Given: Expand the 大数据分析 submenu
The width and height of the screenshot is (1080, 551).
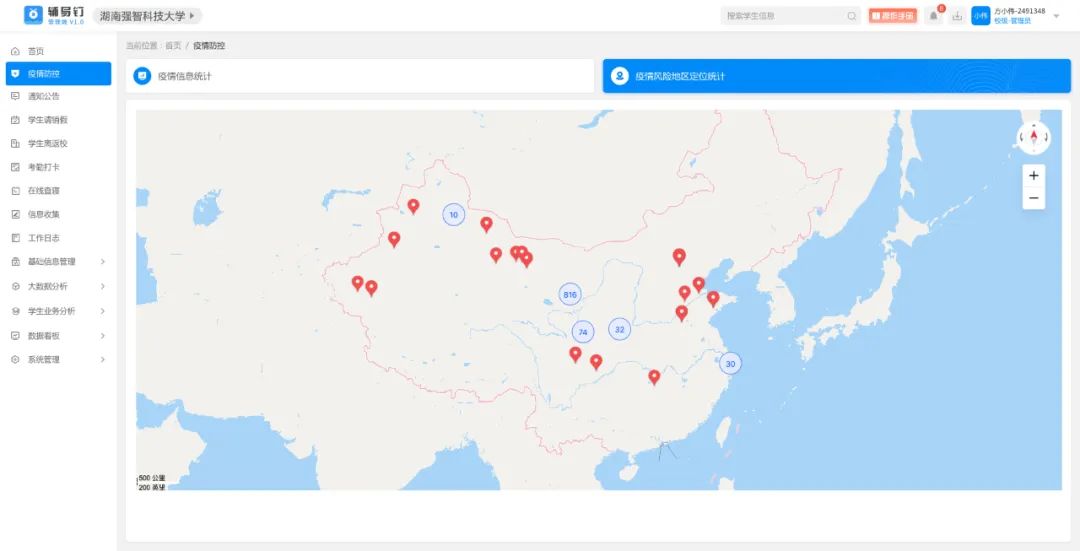Looking at the screenshot, I should 58,286.
